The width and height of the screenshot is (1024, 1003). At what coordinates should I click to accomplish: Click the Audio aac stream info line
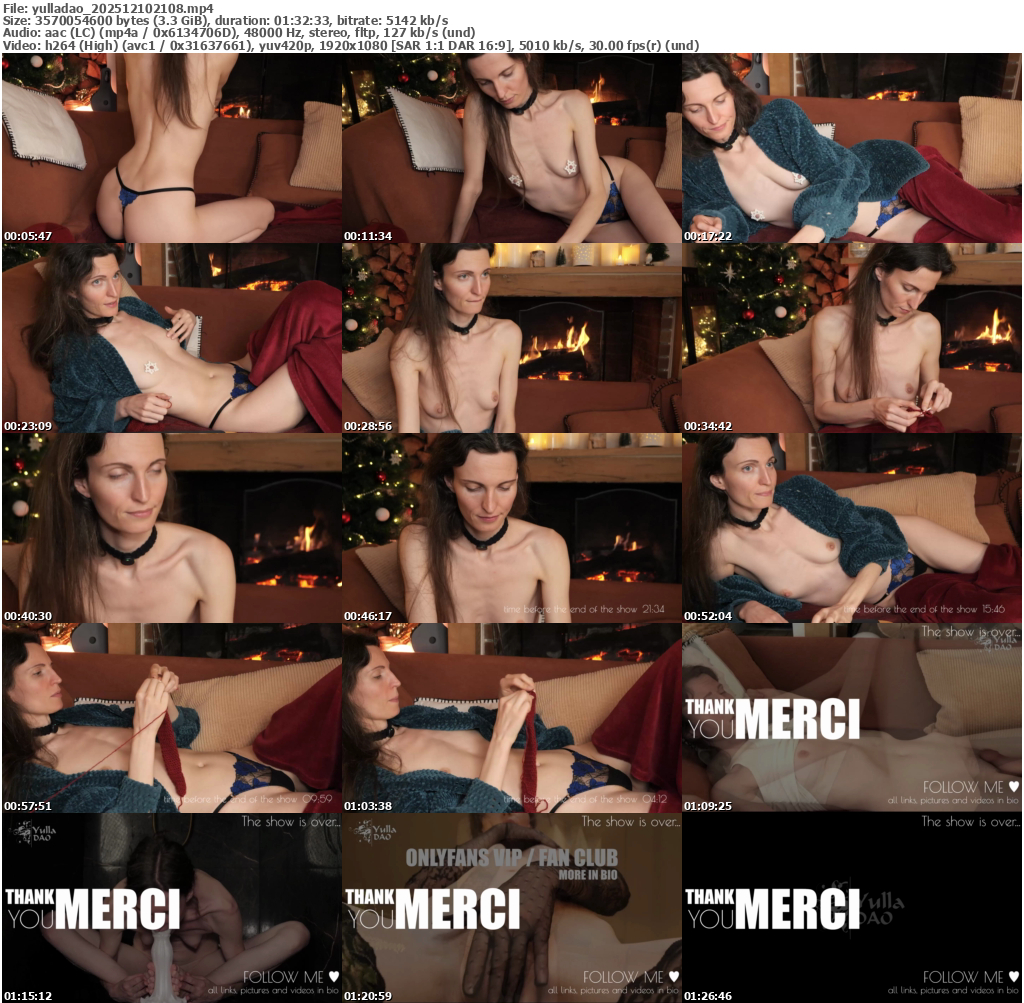(239, 33)
